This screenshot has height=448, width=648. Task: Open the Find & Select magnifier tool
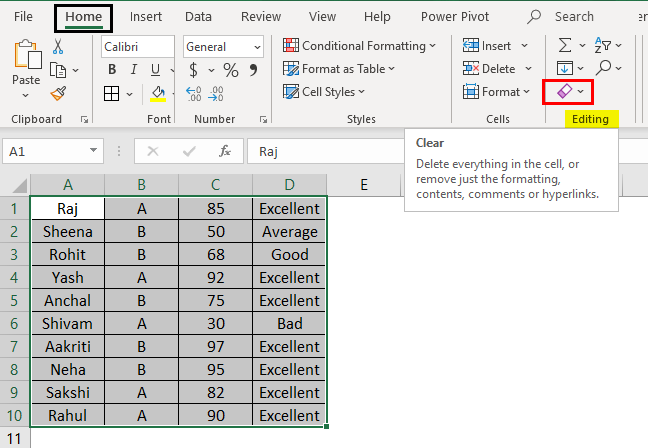pos(603,69)
